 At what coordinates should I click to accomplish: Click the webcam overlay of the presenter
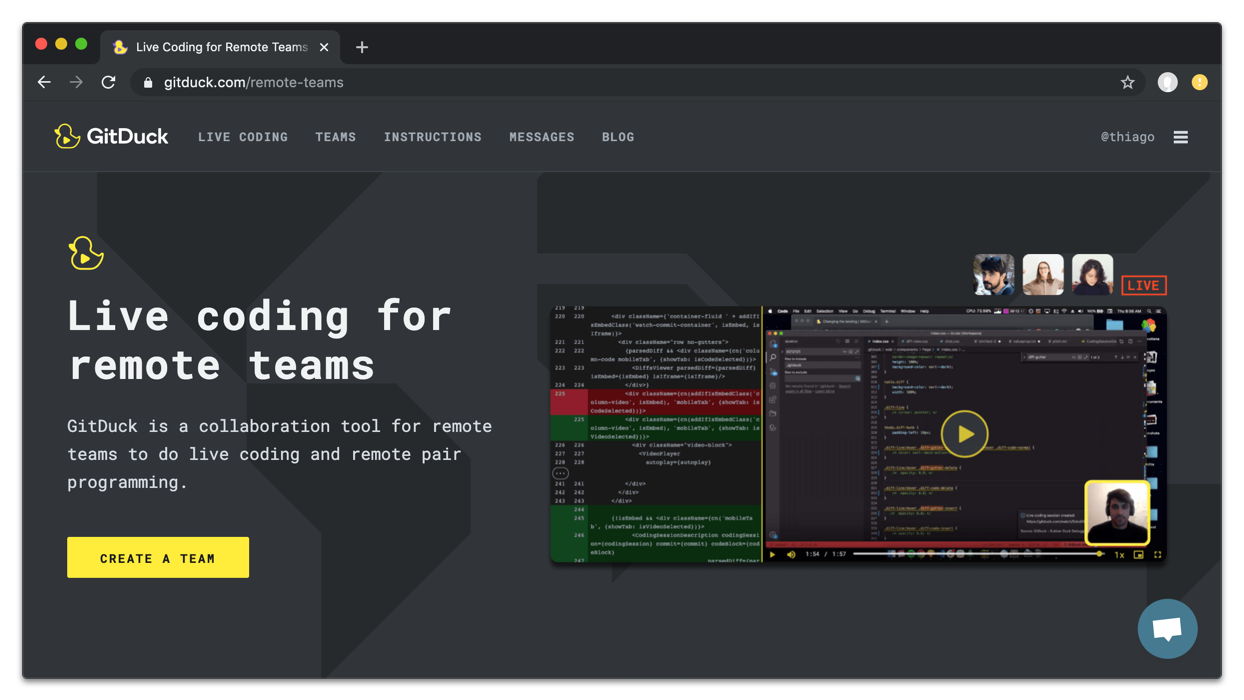coord(1118,512)
